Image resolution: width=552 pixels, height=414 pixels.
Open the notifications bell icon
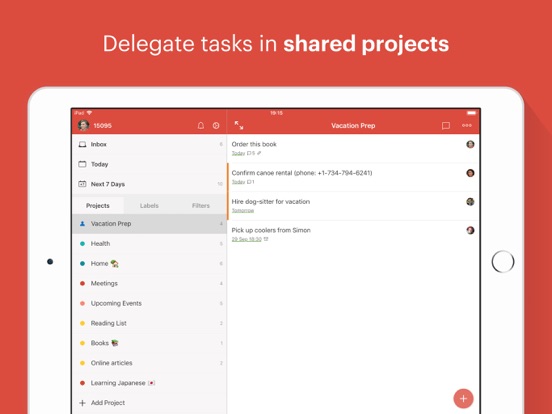click(201, 126)
